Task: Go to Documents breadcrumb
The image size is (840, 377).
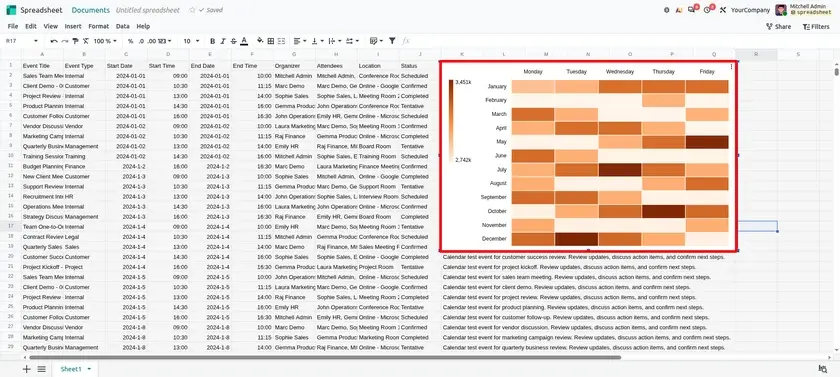Action: (91, 10)
